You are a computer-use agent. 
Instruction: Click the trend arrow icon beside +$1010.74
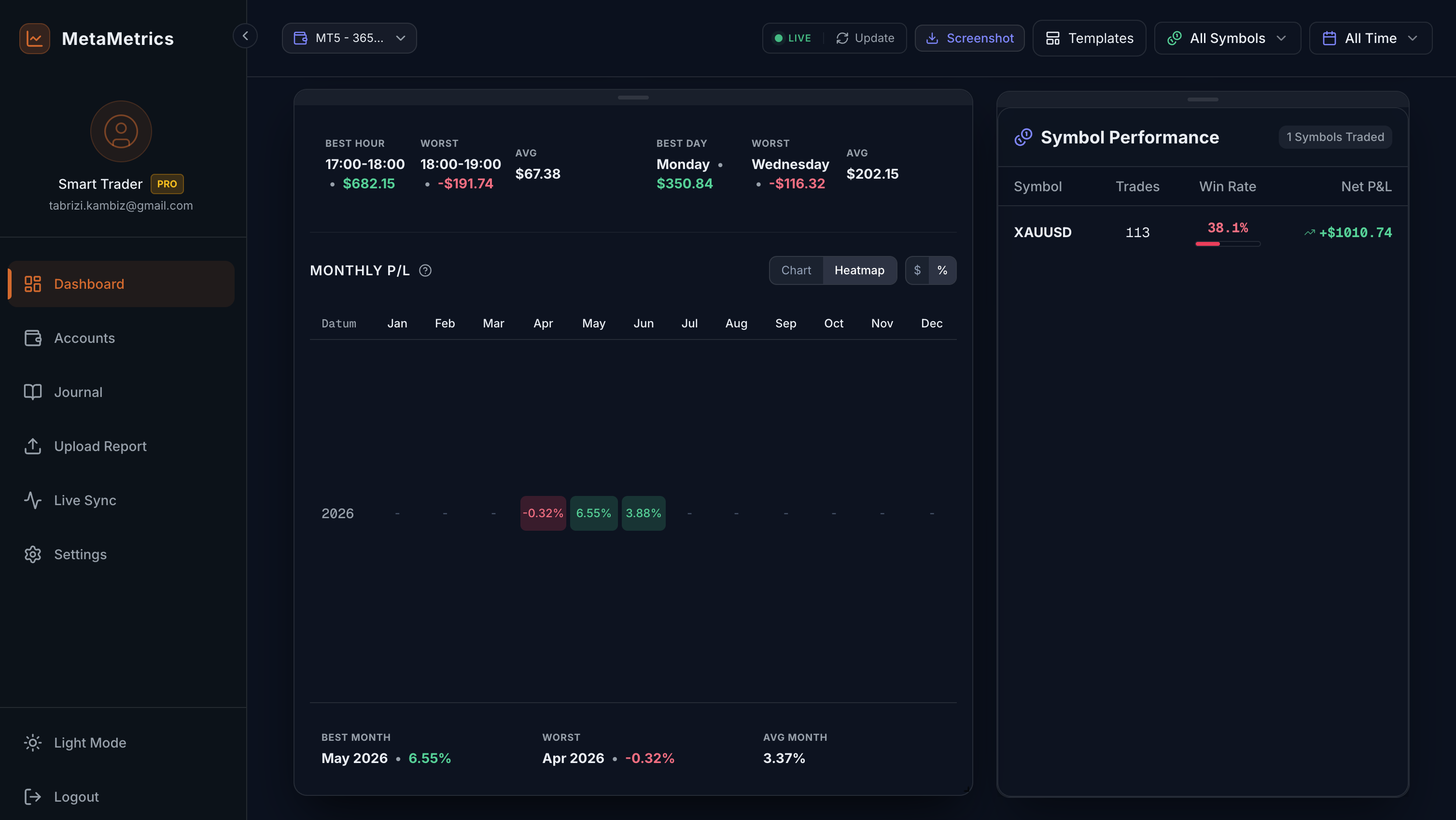click(1310, 232)
